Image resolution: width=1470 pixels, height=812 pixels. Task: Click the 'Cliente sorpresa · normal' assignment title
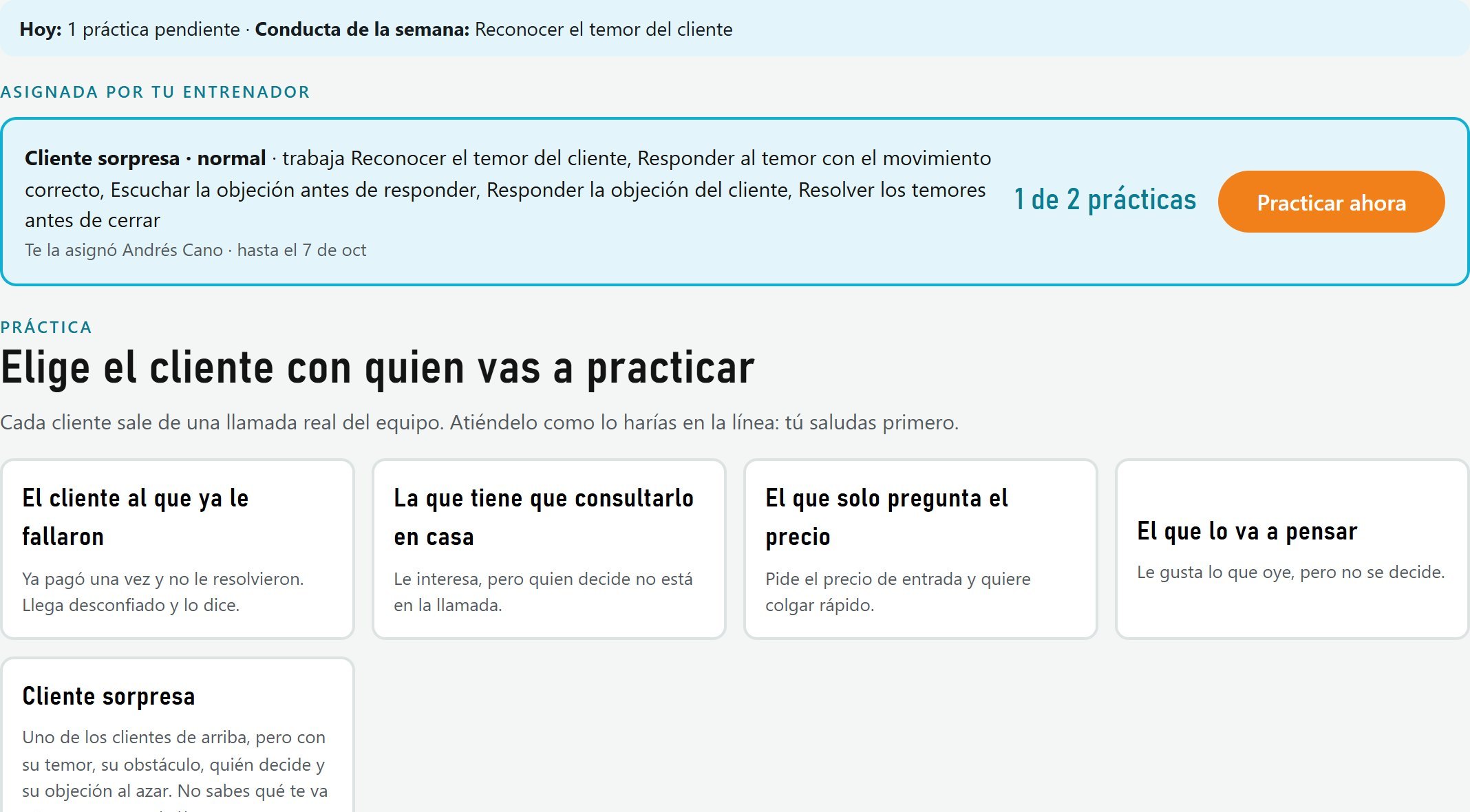[x=145, y=158]
